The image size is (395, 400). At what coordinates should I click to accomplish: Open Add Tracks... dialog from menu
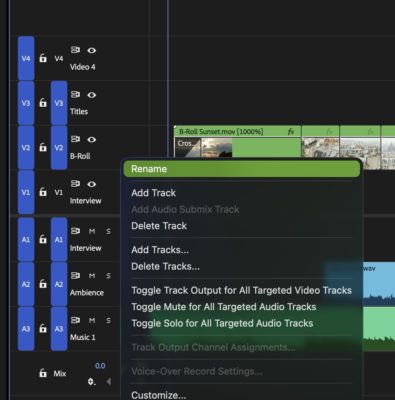click(242, 250)
